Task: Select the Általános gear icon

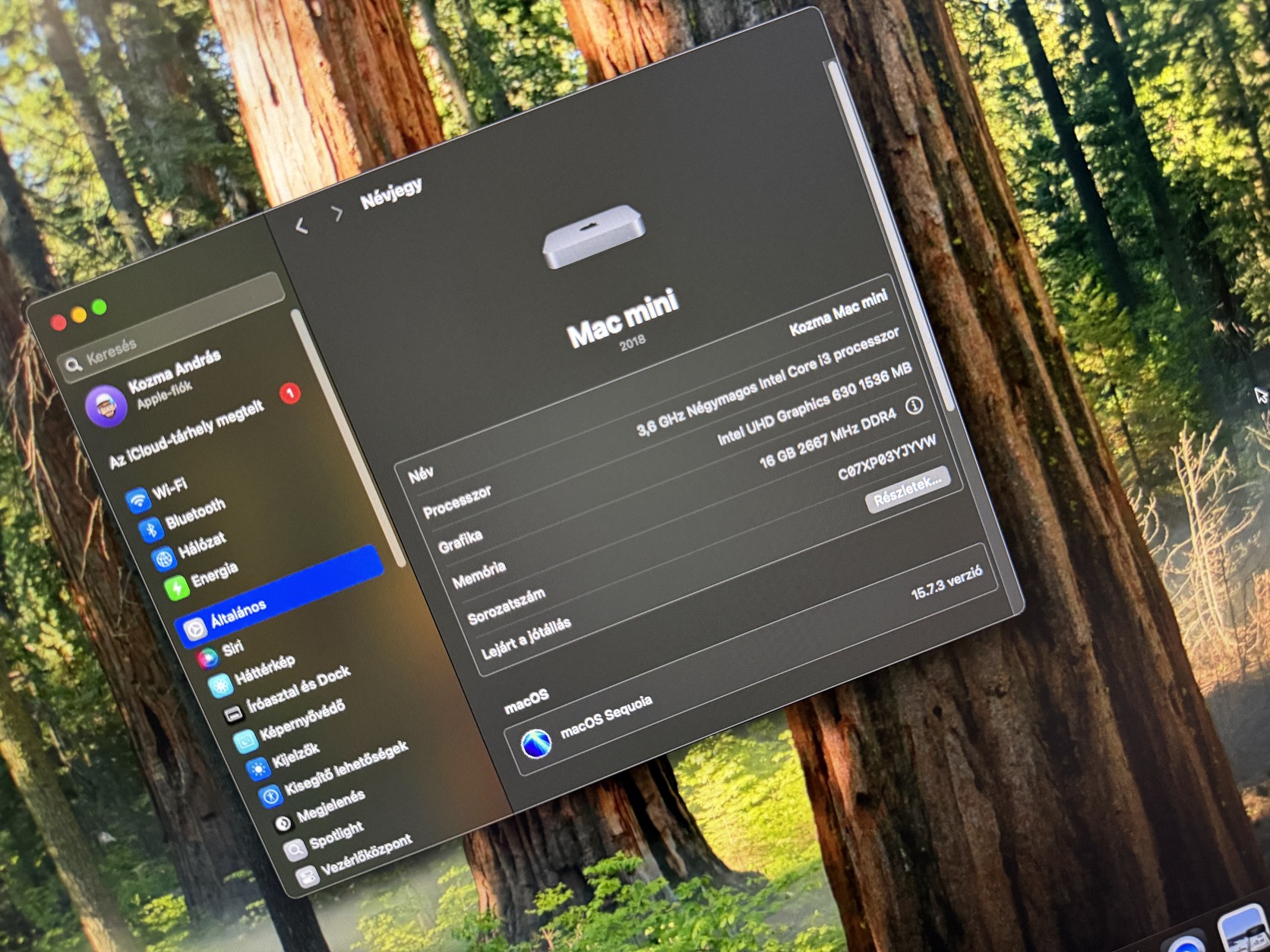Action: 194,629
